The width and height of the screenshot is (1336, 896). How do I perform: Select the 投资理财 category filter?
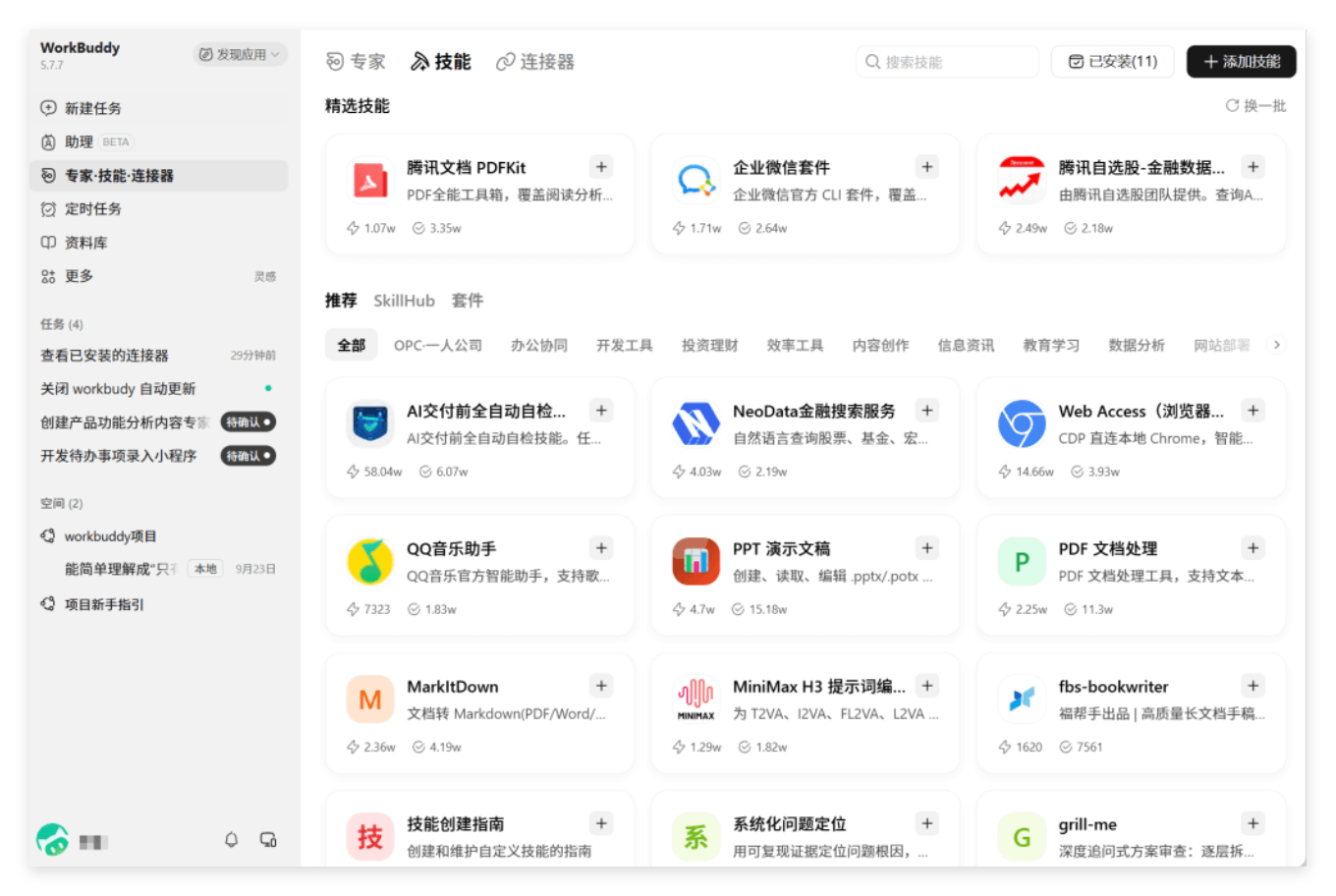709,345
